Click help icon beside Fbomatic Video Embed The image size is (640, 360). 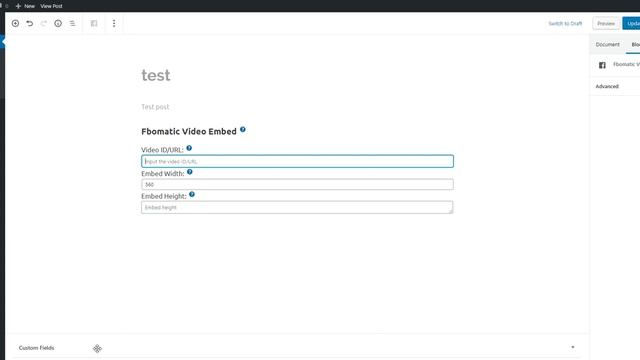pos(243,129)
